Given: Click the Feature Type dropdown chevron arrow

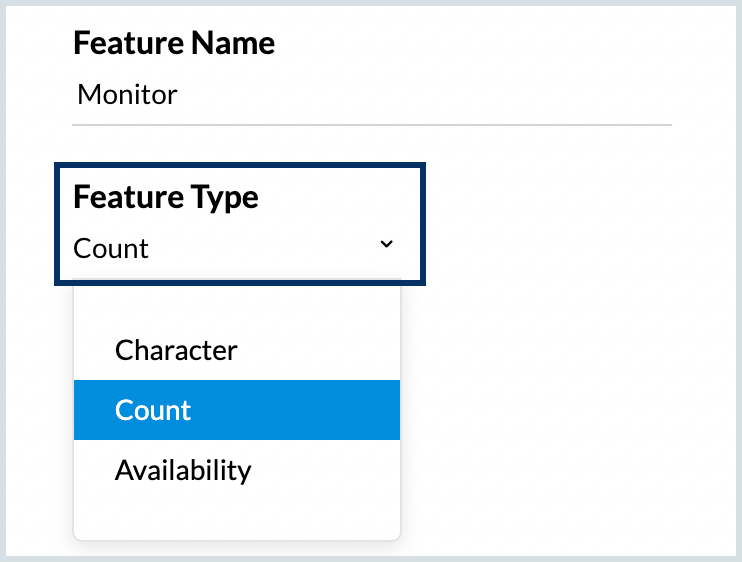Looking at the screenshot, I should coord(387,245).
